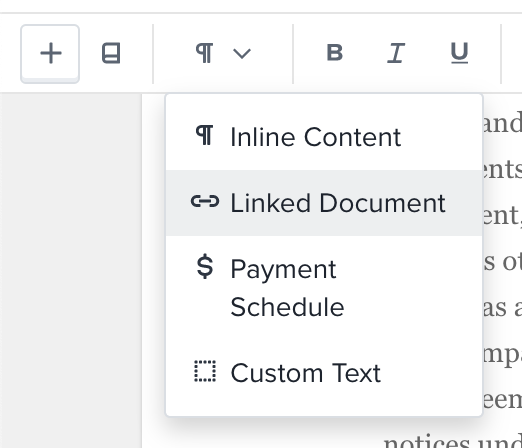Click the chain link icon in menu
Image resolution: width=522 pixels, height=448 pixels.
205,201
